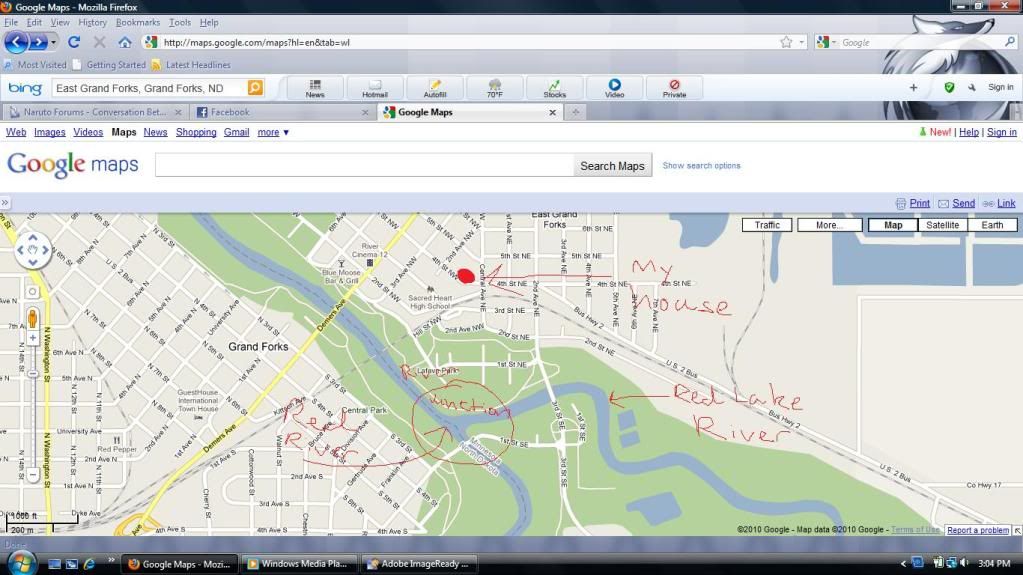Image resolution: width=1023 pixels, height=575 pixels.
Task: Click the Search Maps button
Action: click(612, 166)
